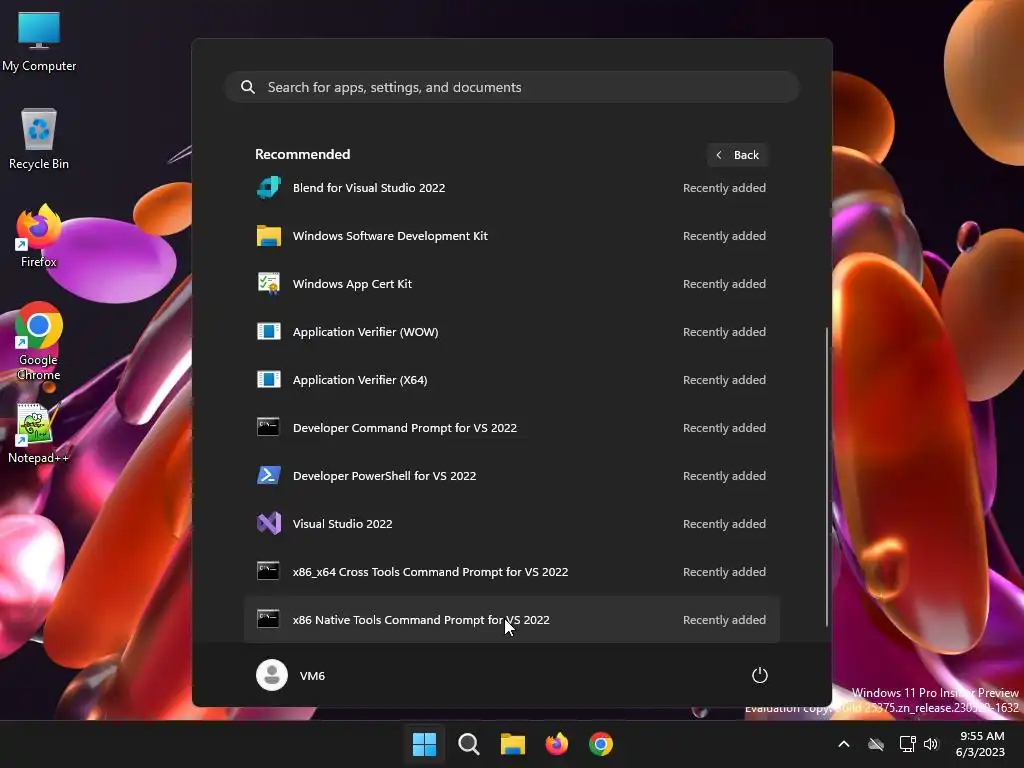Click the search apps, settings, and documents field
This screenshot has height=768, width=1024.
pyautogui.click(x=512, y=87)
